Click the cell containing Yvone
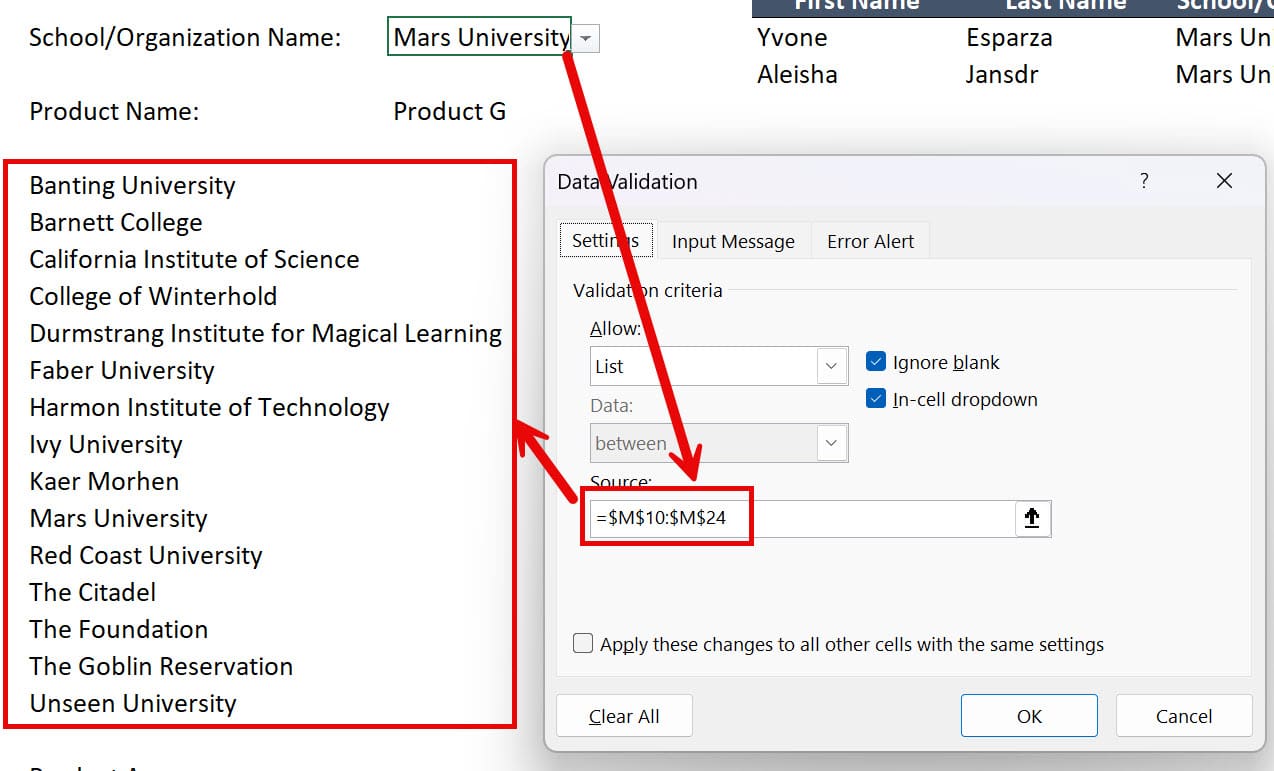This screenshot has height=771, width=1274. (792, 37)
